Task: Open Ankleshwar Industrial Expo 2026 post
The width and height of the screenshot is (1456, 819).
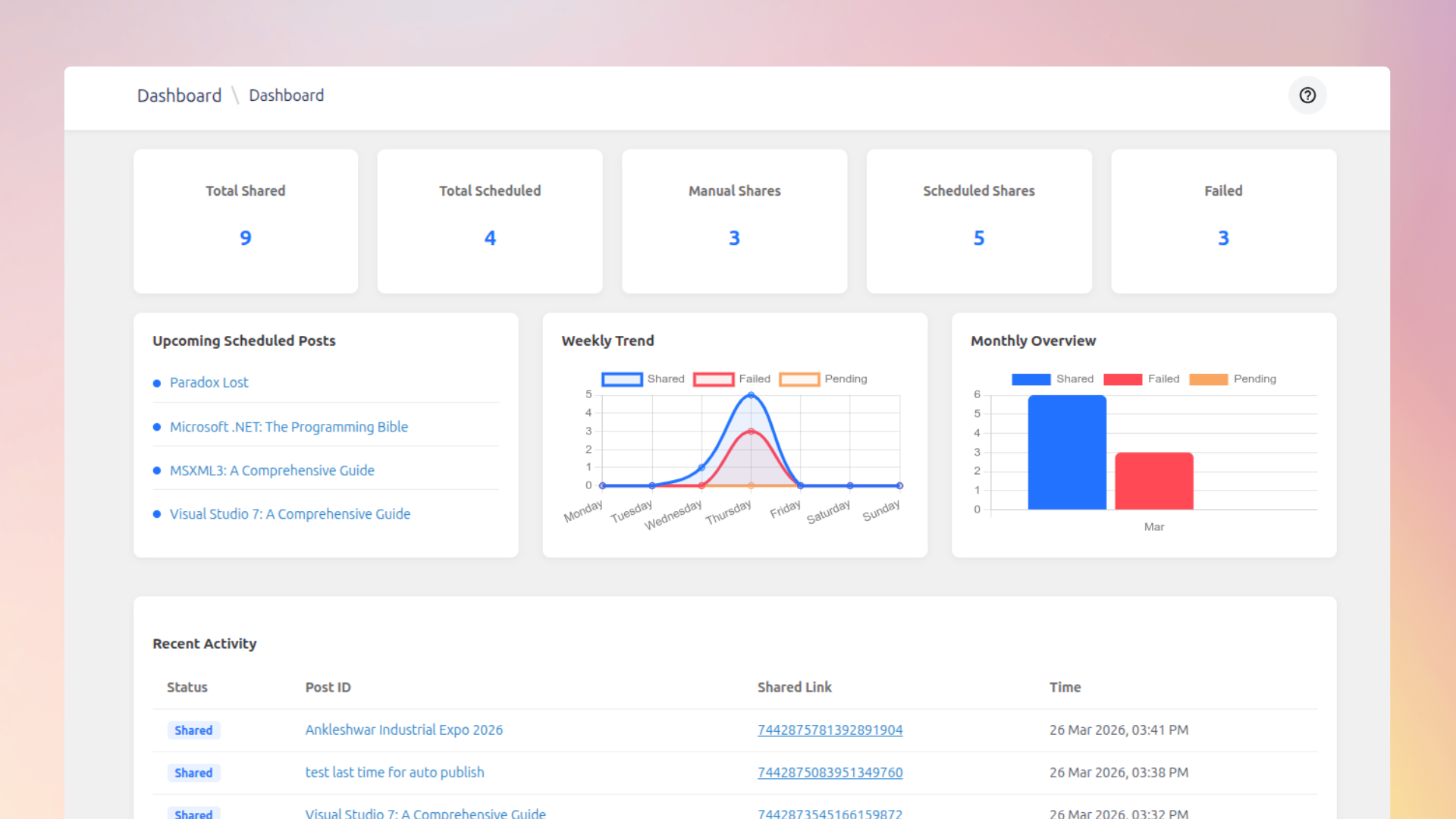Action: pos(403,730)
